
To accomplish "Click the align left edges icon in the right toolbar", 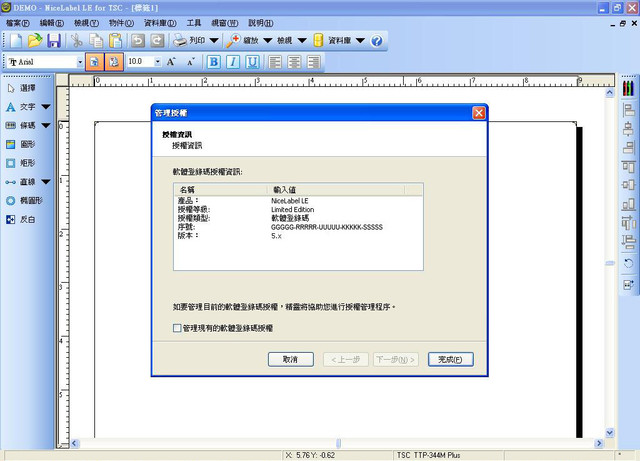I will [629, 109].
